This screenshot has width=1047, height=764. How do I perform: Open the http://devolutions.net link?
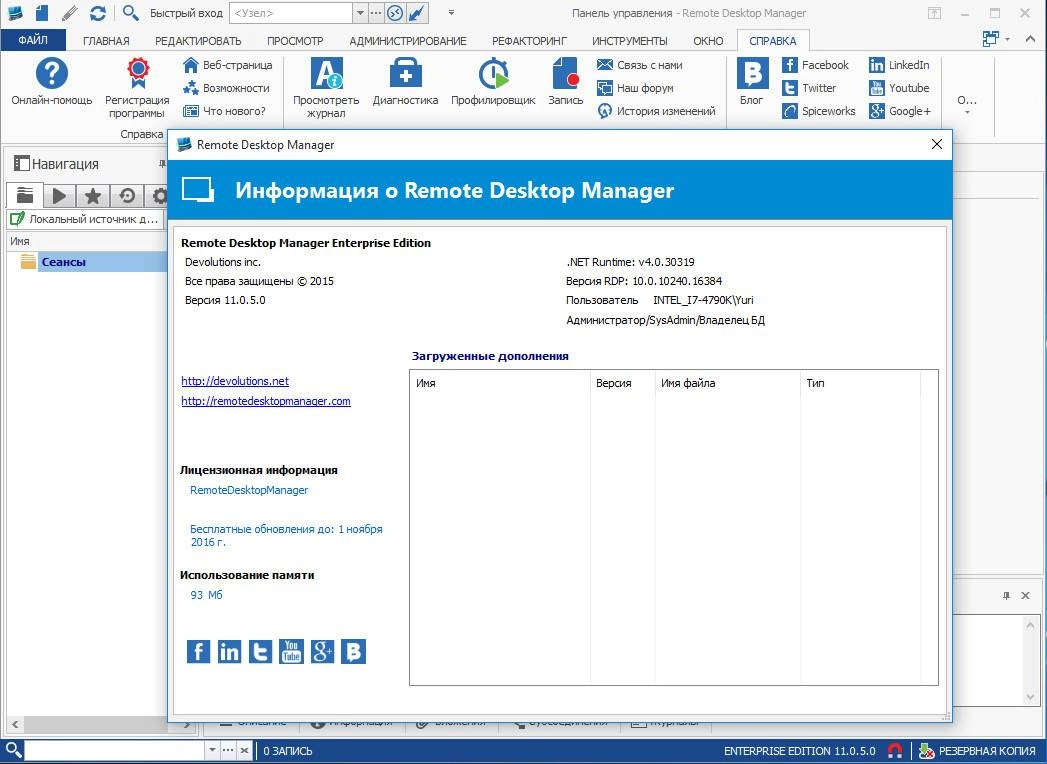[235, 381]
